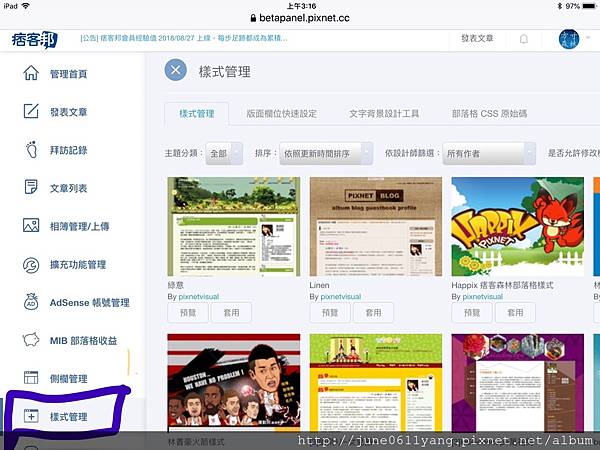
Task: Select the Happix fox theme thumbnail
Action: point(518,227)
